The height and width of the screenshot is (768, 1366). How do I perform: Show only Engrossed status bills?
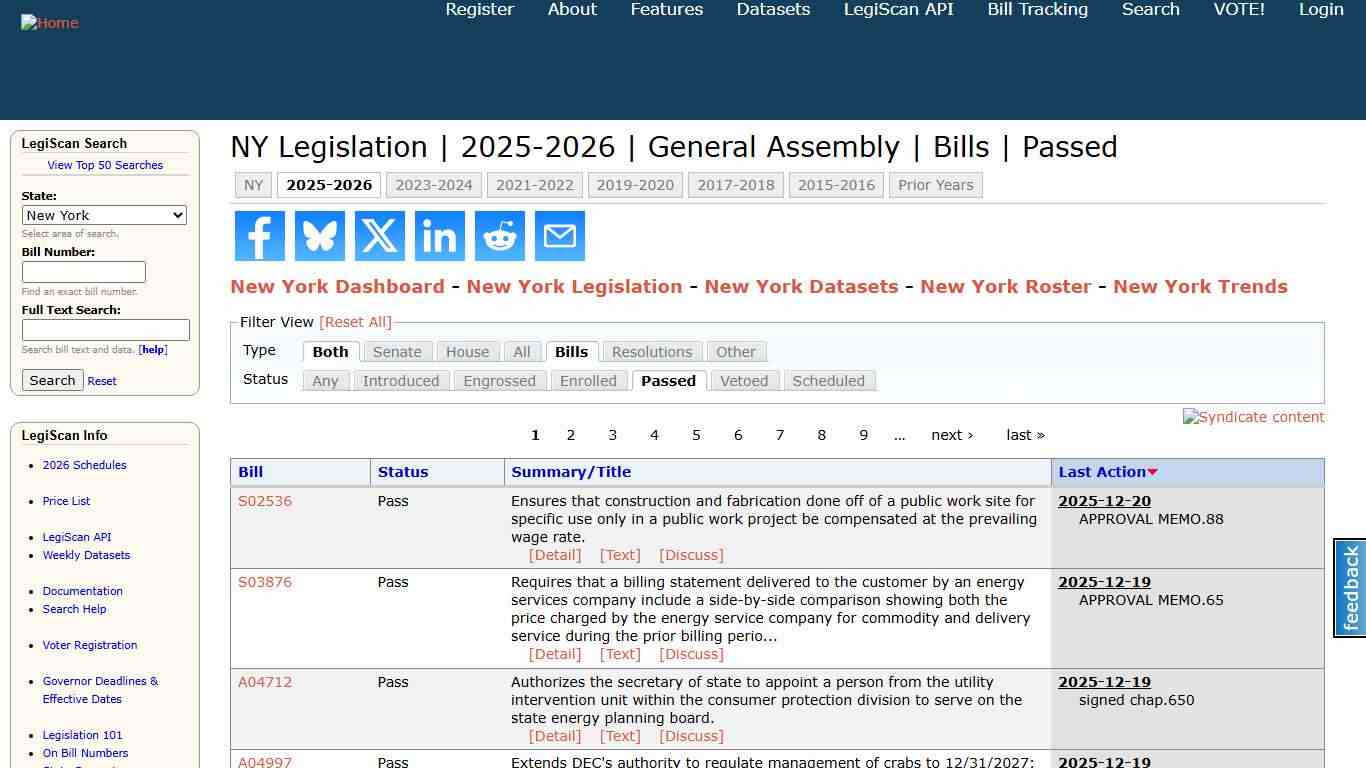[499, 381]
